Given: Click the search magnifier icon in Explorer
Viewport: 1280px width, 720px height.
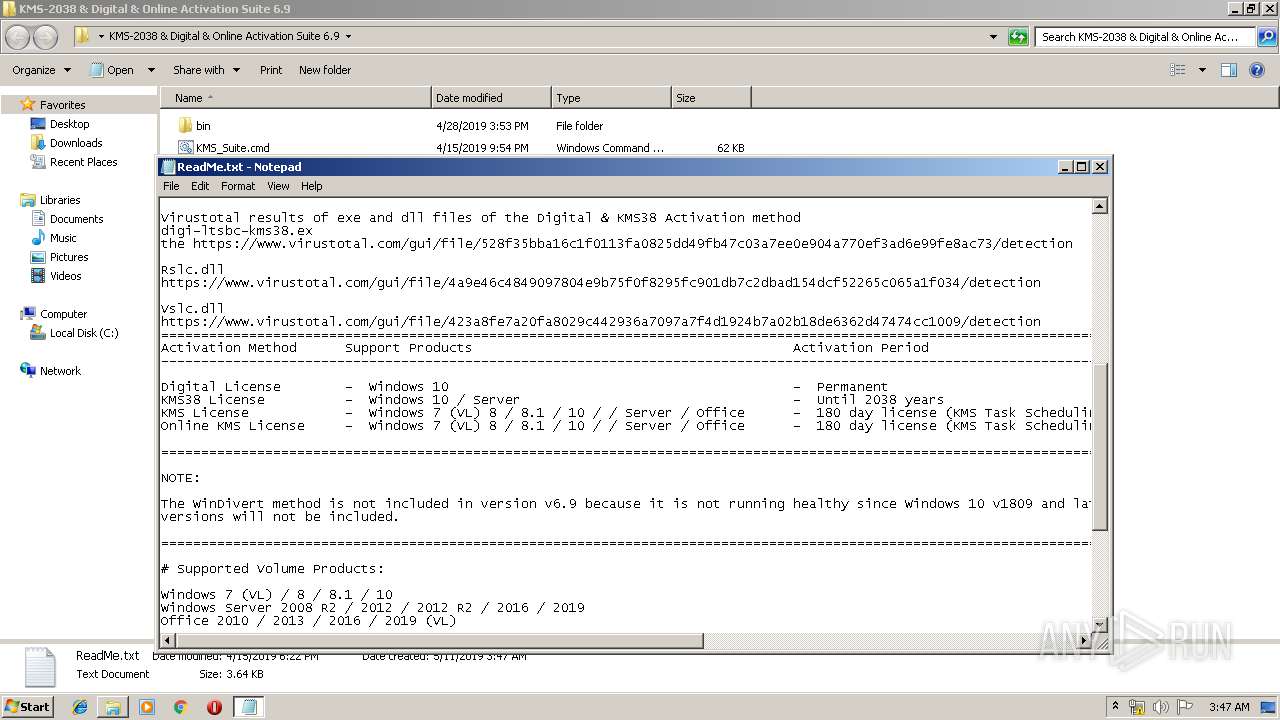Looking at the screenshot, I should 1266,37.
